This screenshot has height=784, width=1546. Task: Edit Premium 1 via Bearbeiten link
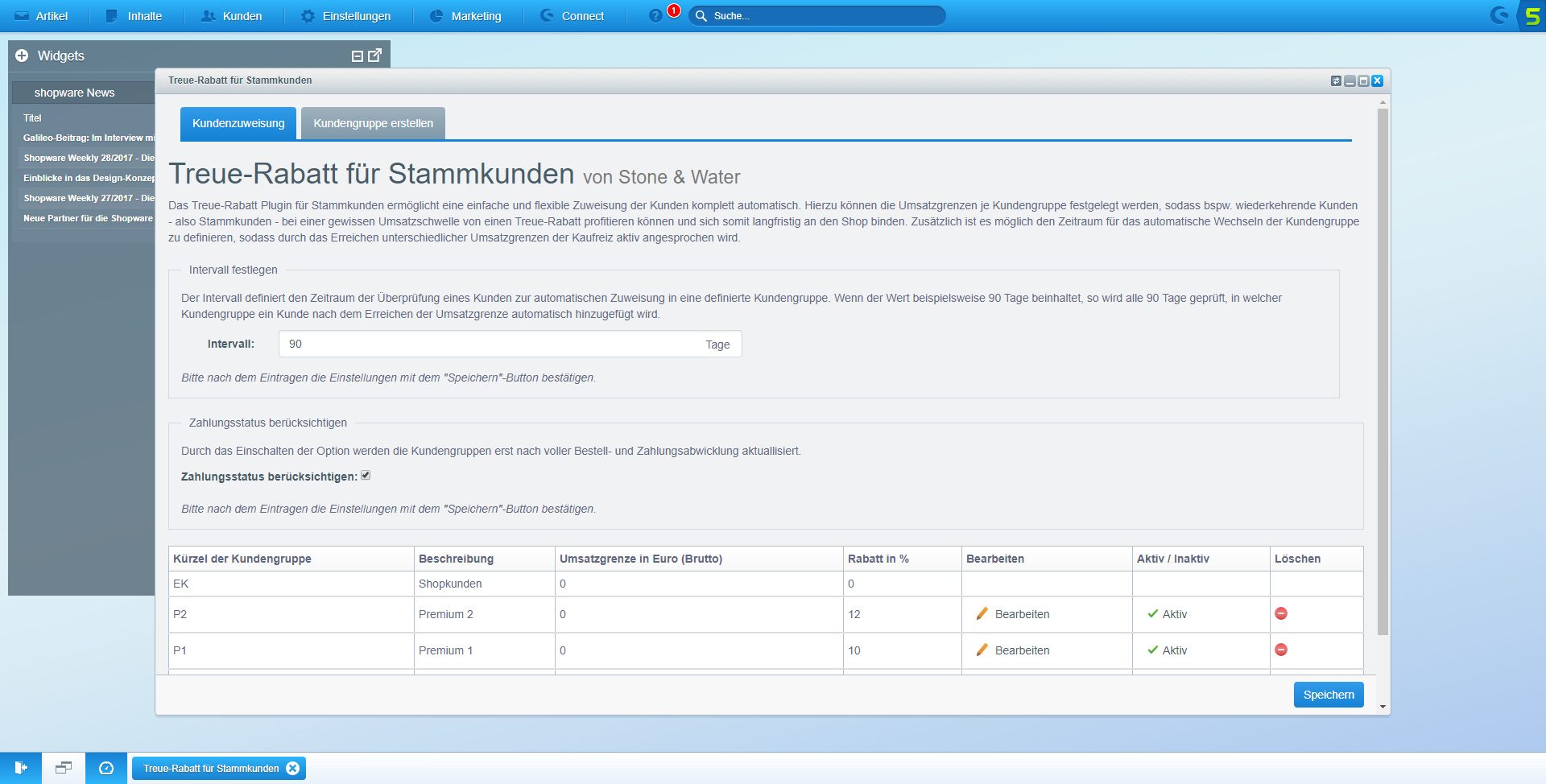coord(1022,650)
